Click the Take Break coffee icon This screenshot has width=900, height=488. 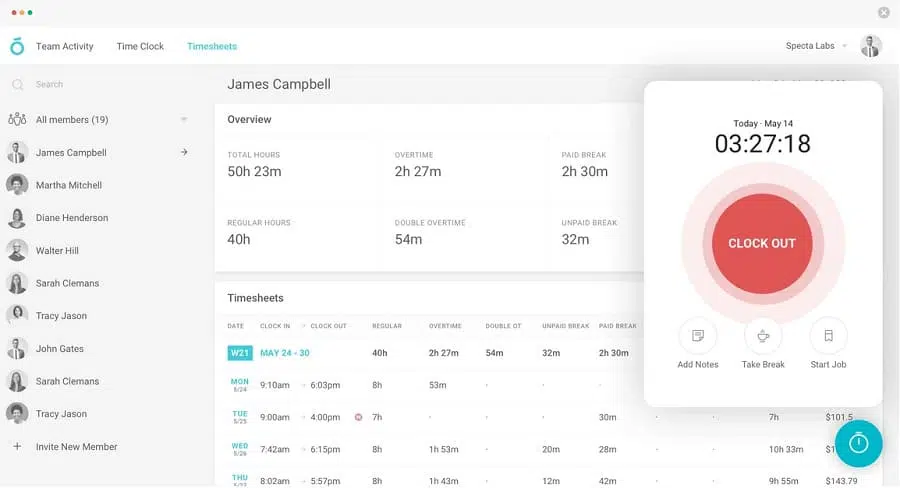763,336
